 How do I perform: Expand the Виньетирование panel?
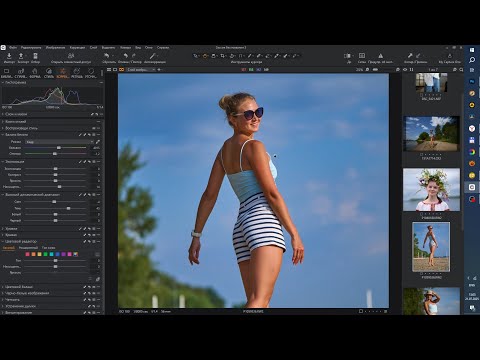coord(3,313)
